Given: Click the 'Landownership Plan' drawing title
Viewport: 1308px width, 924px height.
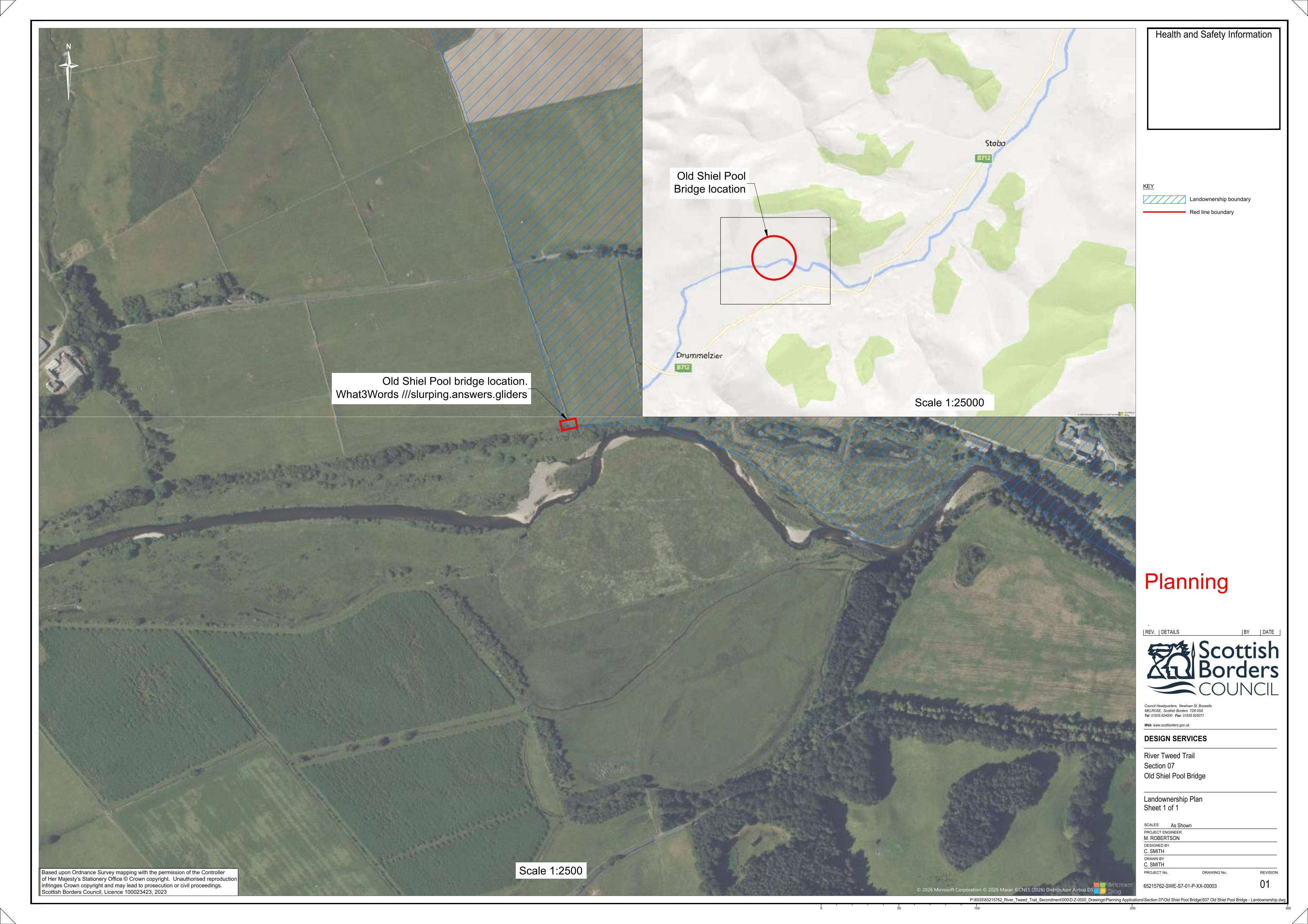Looking at the screenshot, I should click(x=1173, y=799).
